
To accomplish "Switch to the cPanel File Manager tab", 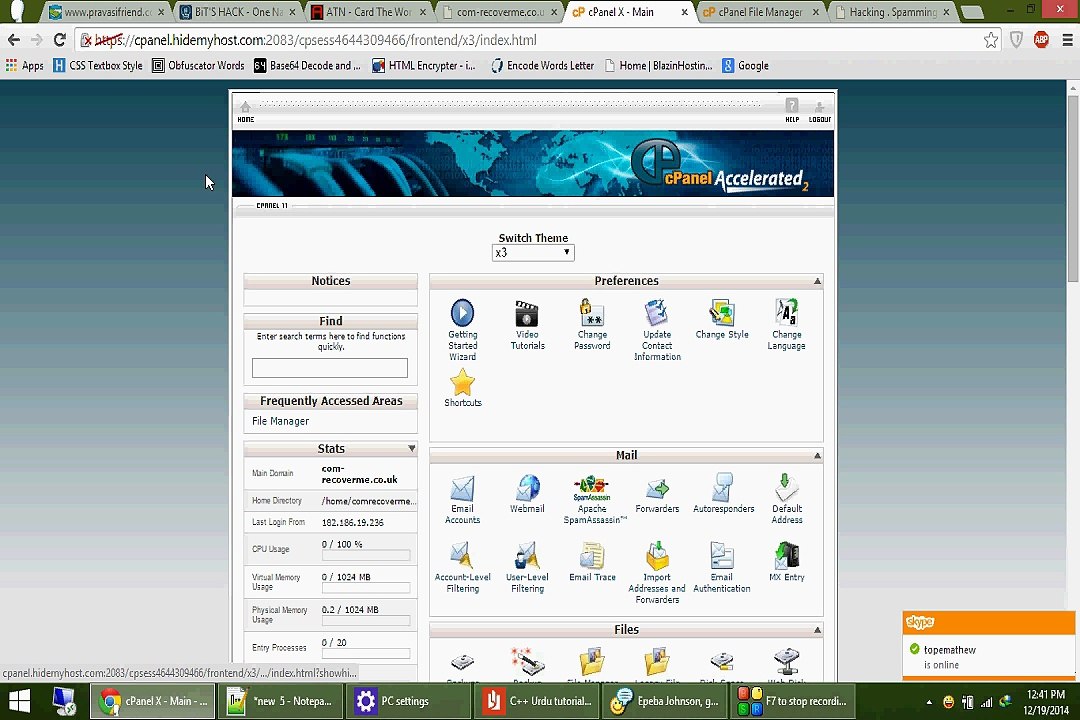I will click(x=761, y=12).
